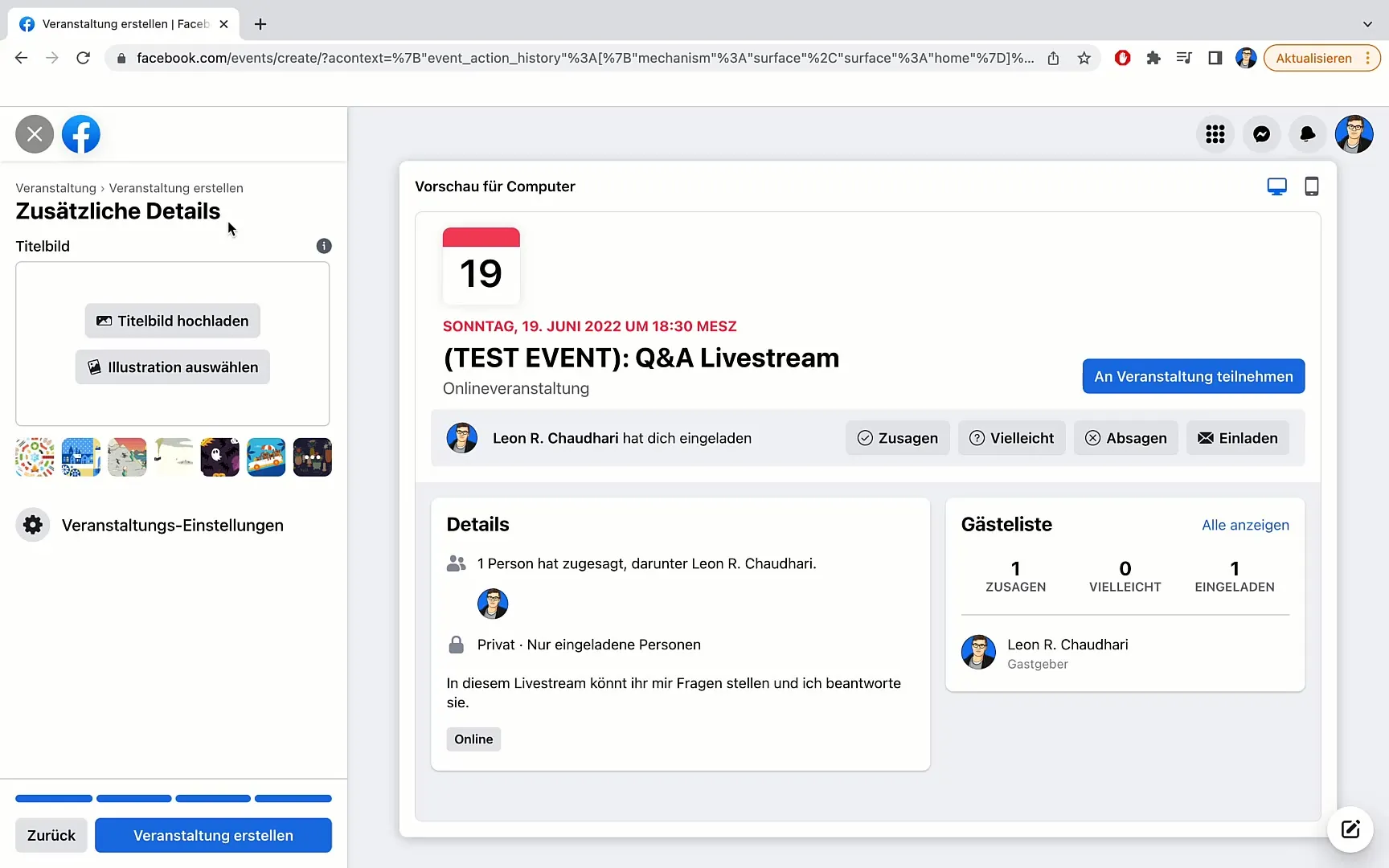The height and width of the screenshot is (868, 1389).
Task: Go back with the browser back arrow
Action: [22, 58]
